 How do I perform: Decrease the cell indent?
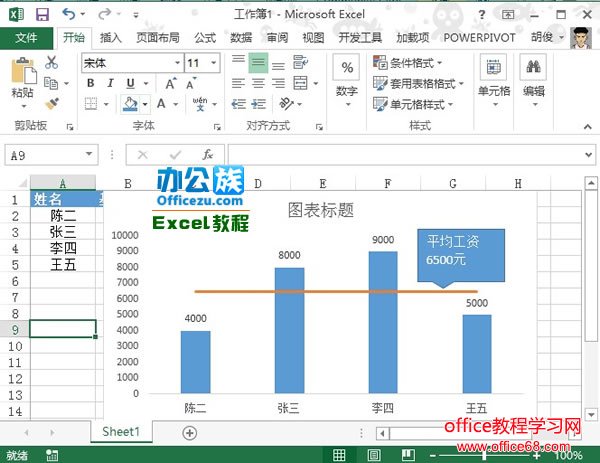coord(239,104)
